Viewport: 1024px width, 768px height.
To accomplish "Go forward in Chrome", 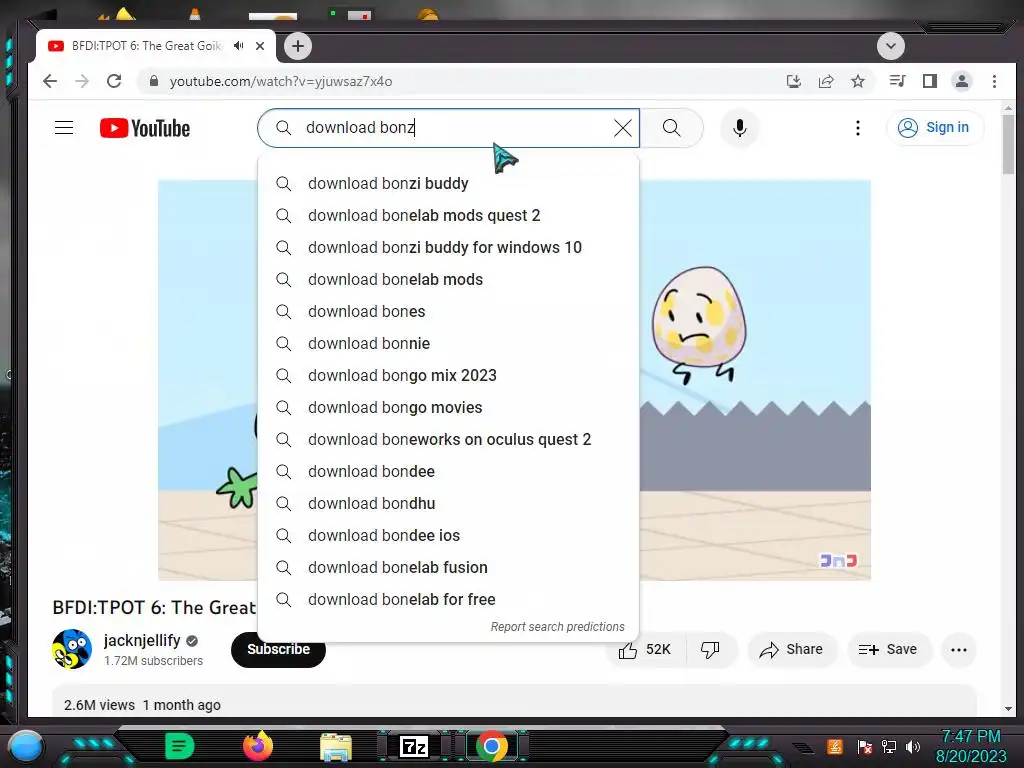I will (x=82, y=81).
